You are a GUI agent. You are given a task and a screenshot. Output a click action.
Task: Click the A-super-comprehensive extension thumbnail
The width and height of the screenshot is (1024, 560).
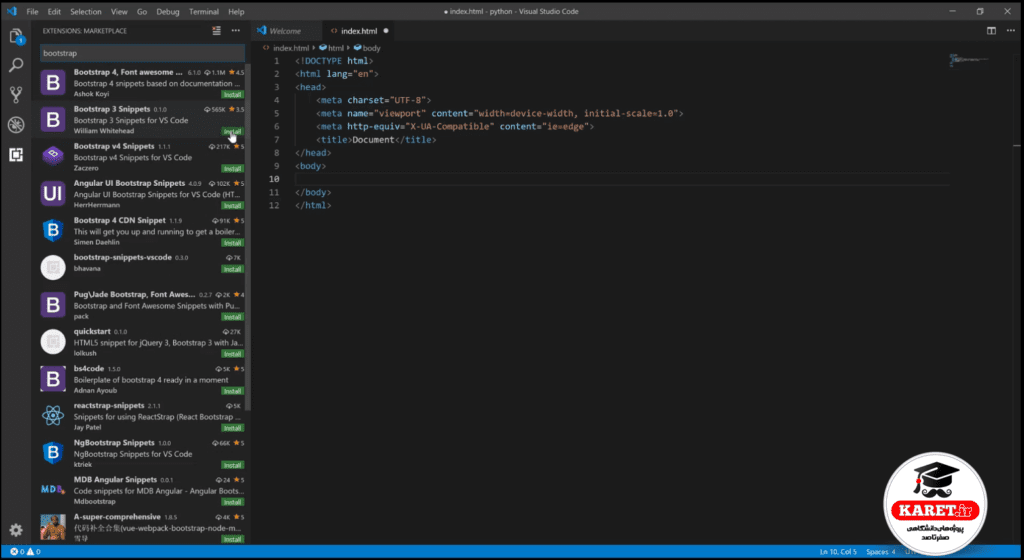[53, 527]
